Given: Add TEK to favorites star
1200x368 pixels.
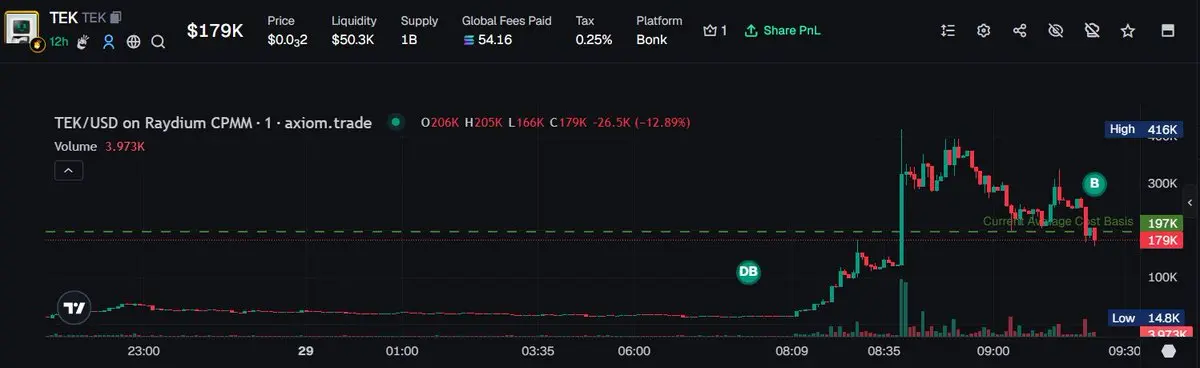Looking at the screenshot, I should (x=1128, y=31).
